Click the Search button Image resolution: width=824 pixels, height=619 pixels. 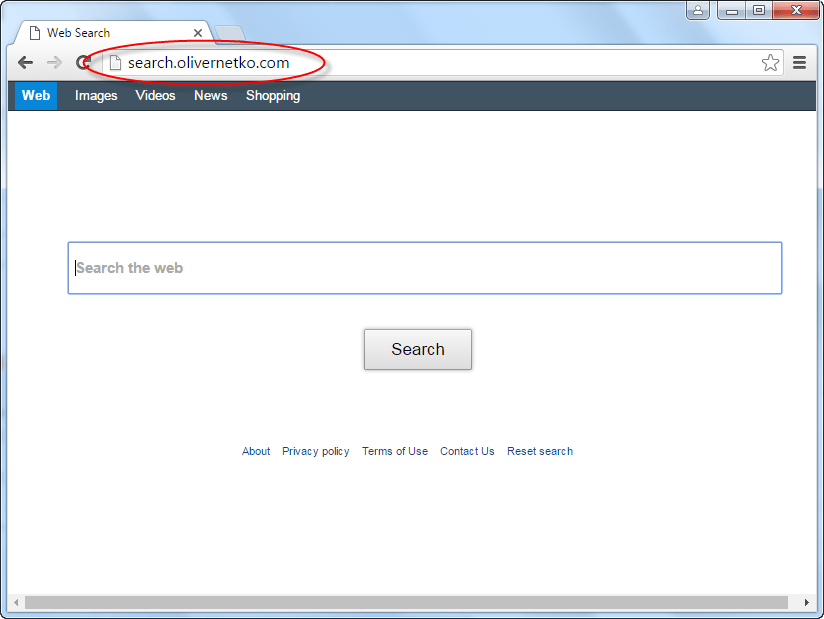pos(418,349)
